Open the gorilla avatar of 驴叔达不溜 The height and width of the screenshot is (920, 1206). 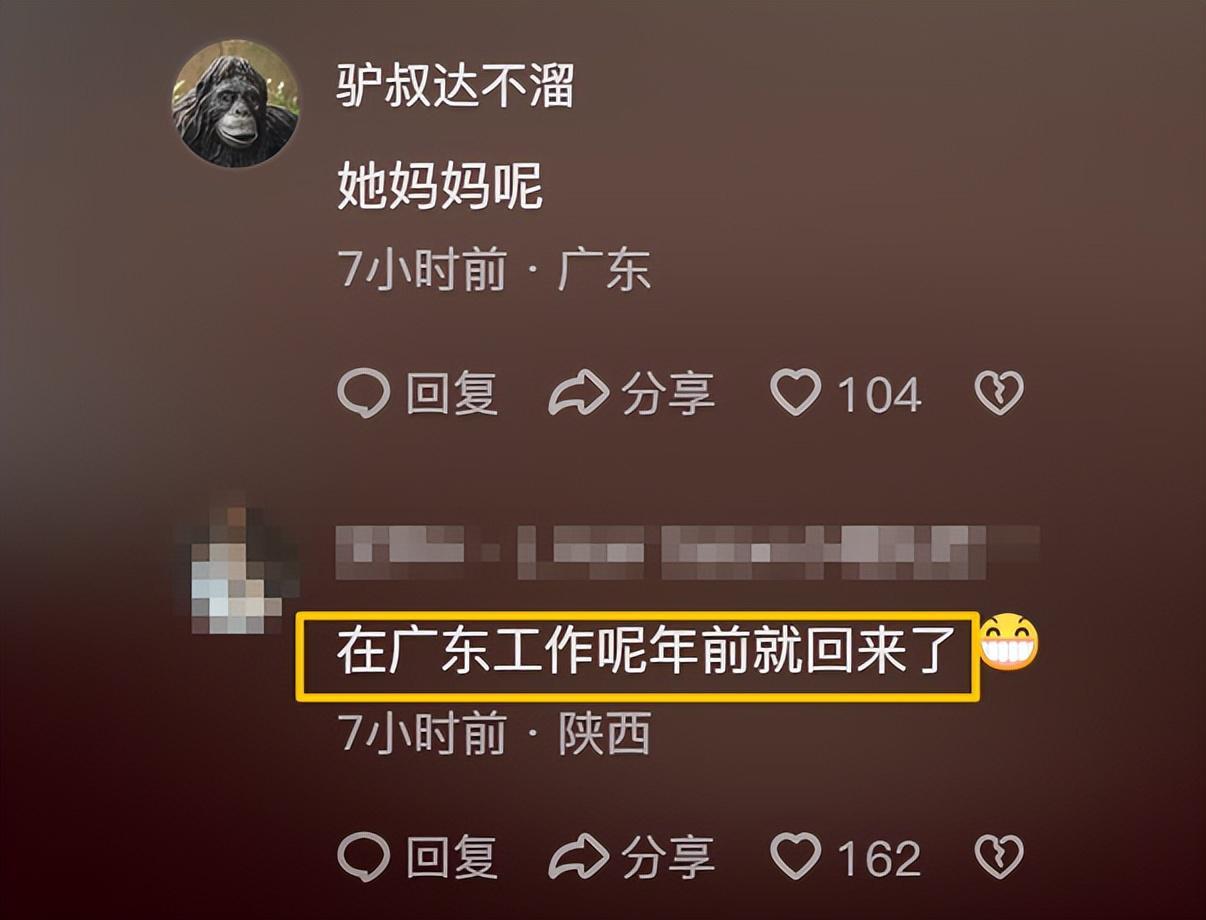click(236, 103)
